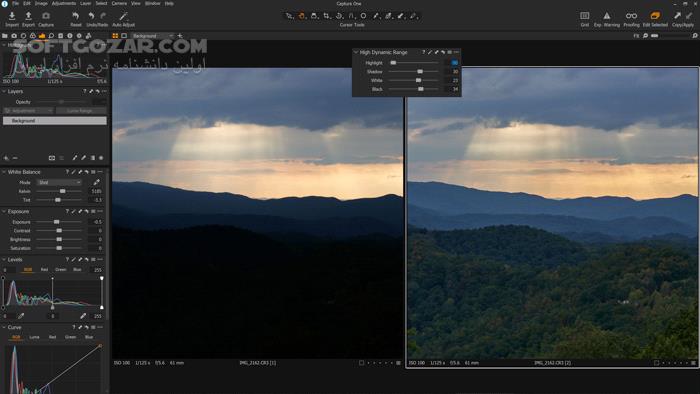Open the Help menu
The width and height of the screenshot is (700, 394).
point(169,3)
